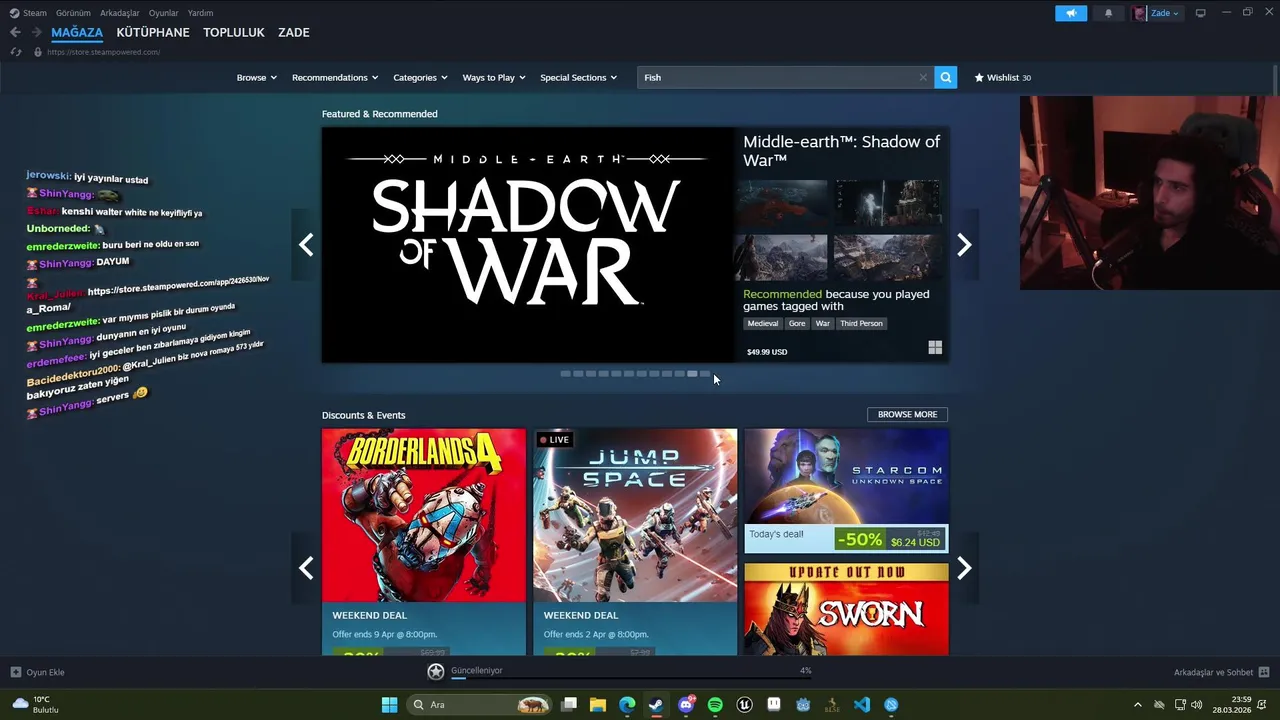Expand the Categories dropdown
The width and height of the screenshot is (1280, 720).
420,77
